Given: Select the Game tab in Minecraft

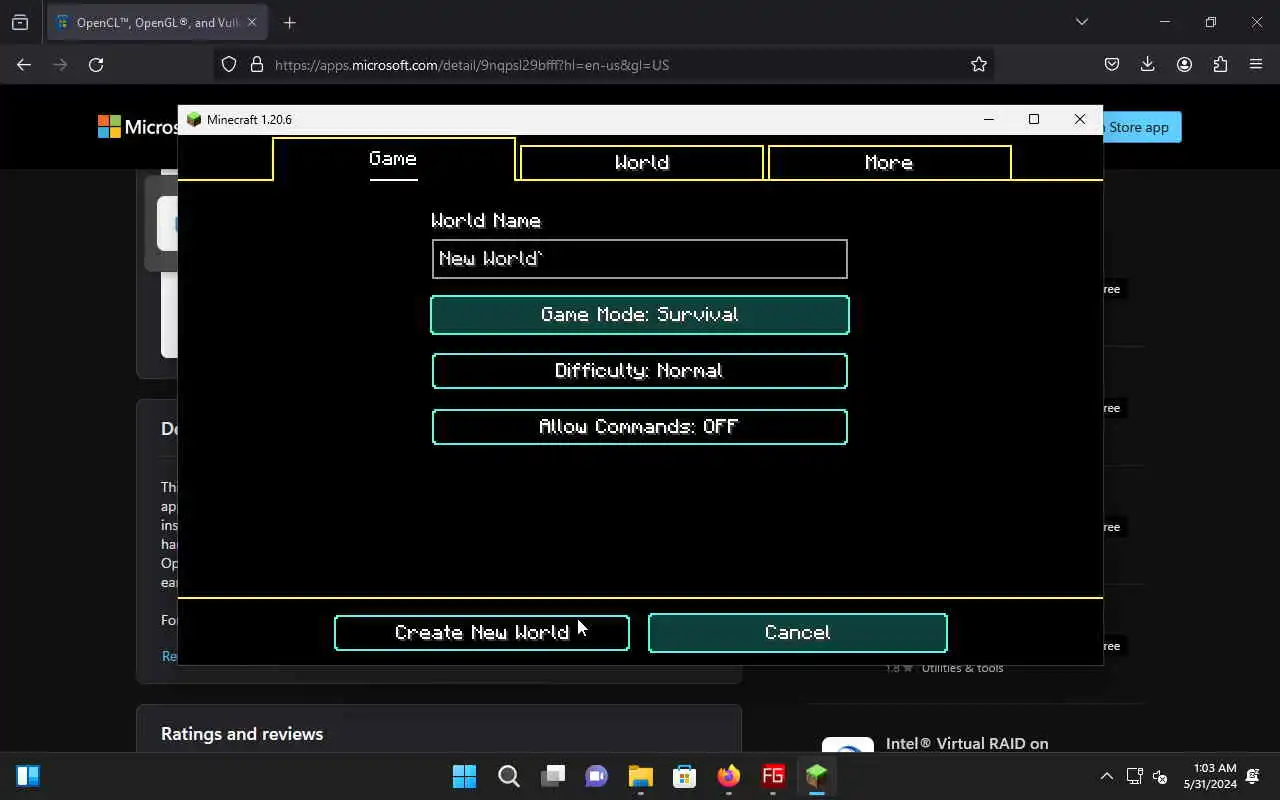Looking at the screenshot, I should coord(393,159).
